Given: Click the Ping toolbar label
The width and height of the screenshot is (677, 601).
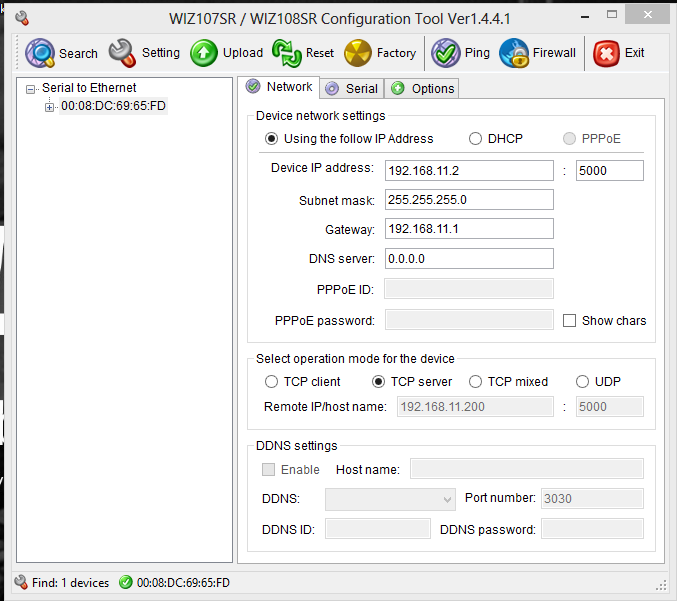Looking at the screenshot, I should (477, 53).
